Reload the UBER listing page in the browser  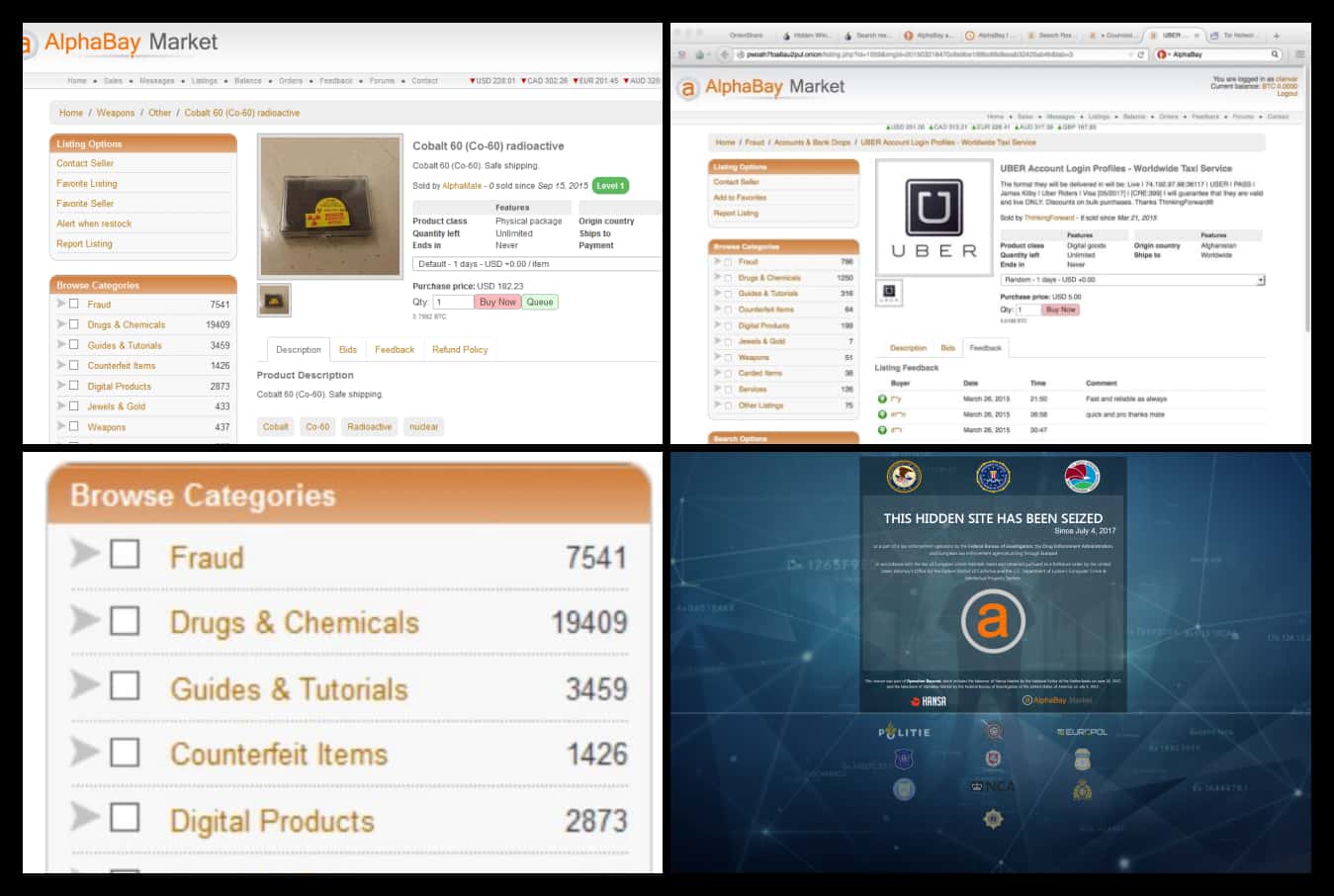1140,54
